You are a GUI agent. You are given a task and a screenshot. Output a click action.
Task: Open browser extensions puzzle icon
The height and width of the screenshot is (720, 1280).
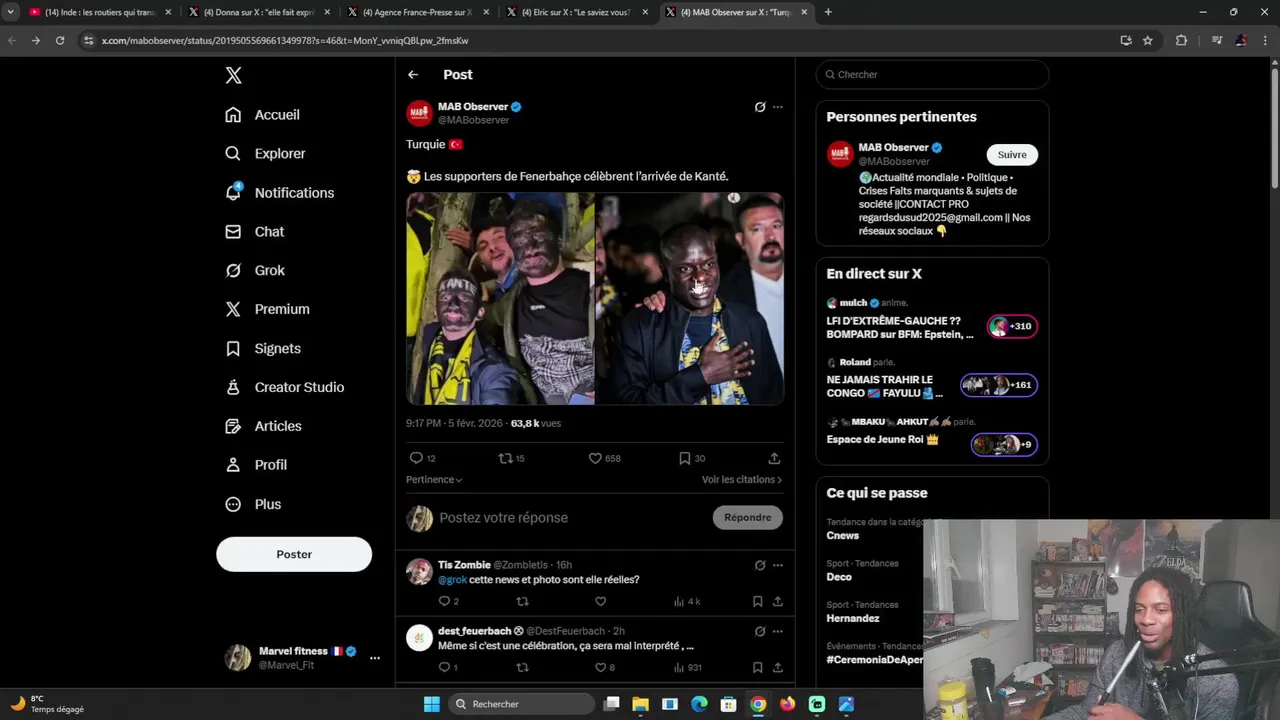point(1181,40)
